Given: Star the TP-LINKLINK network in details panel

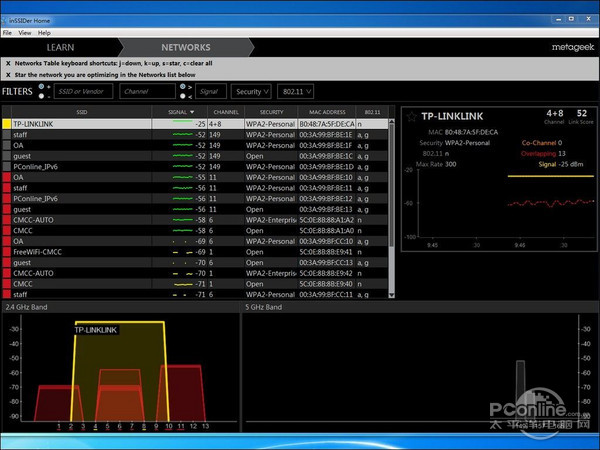Looking at the screenshot, I should (x=413, y=117).
